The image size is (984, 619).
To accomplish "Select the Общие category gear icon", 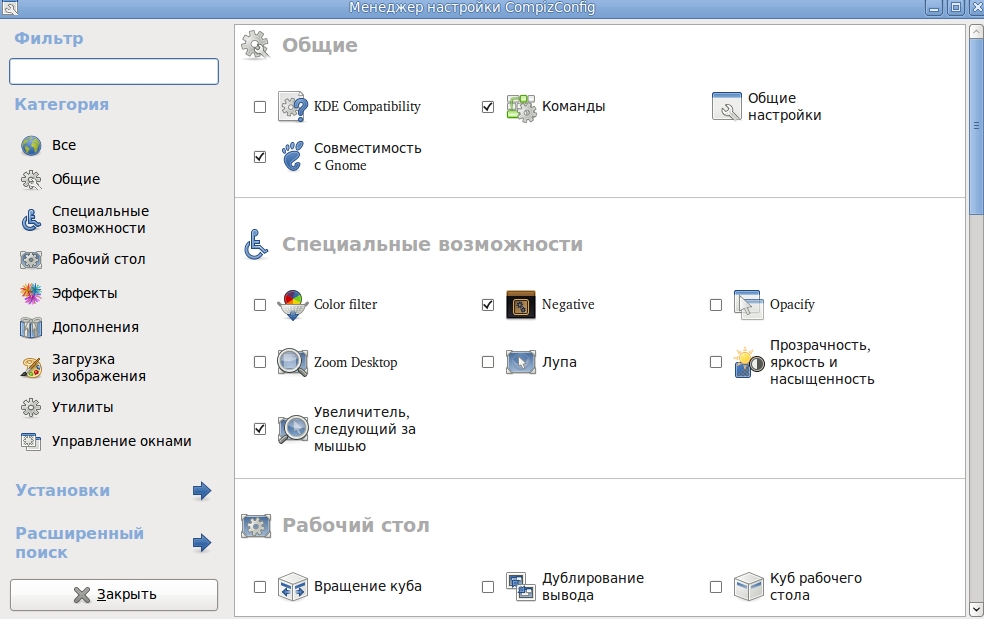I will [x=31, y=180].
